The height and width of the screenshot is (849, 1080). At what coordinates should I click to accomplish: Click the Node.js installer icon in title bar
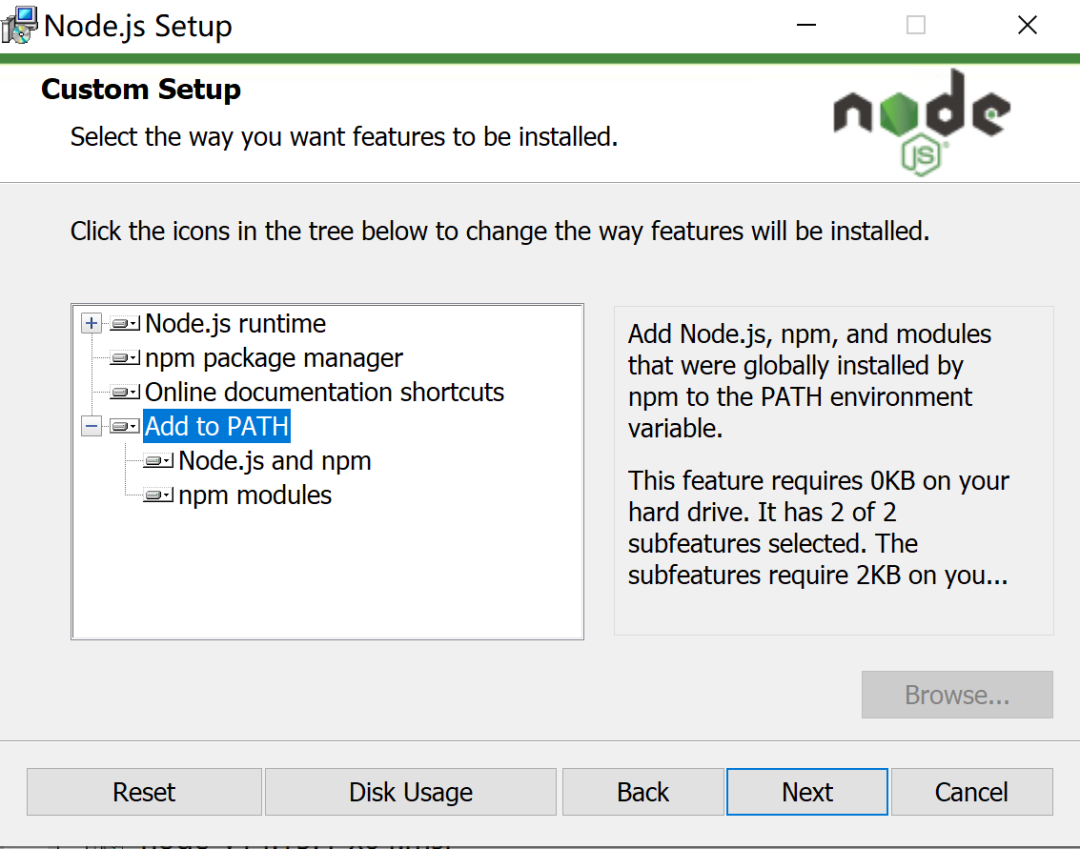20,25
